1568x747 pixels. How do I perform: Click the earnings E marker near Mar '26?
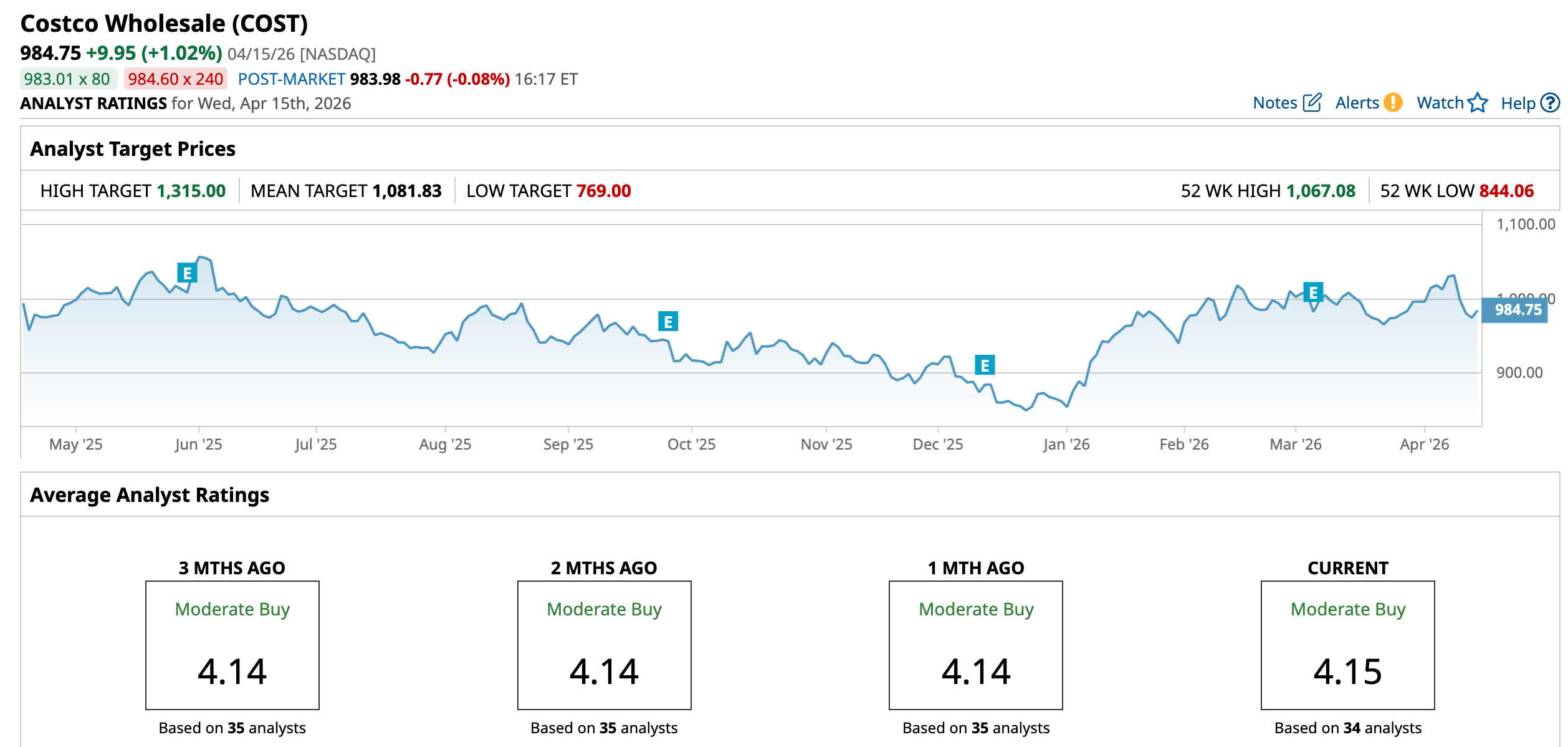click(1313, 292)
